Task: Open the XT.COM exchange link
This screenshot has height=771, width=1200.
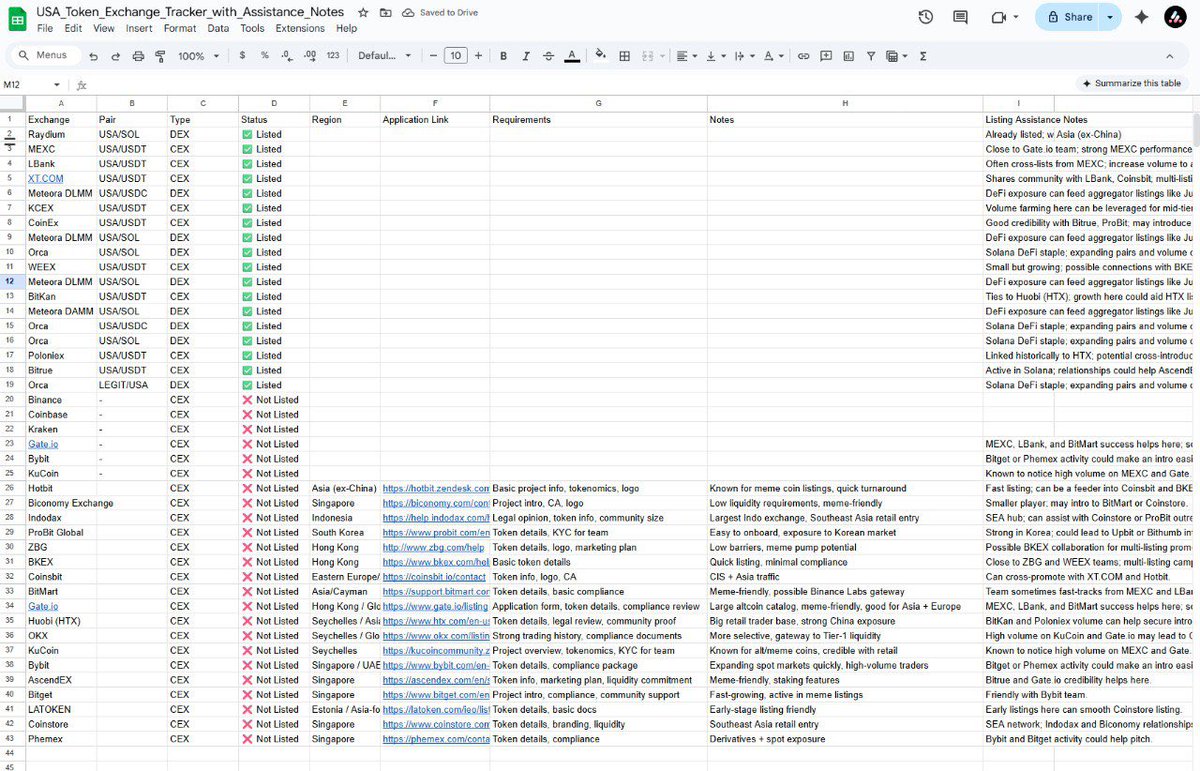Action: click(45, 178)
